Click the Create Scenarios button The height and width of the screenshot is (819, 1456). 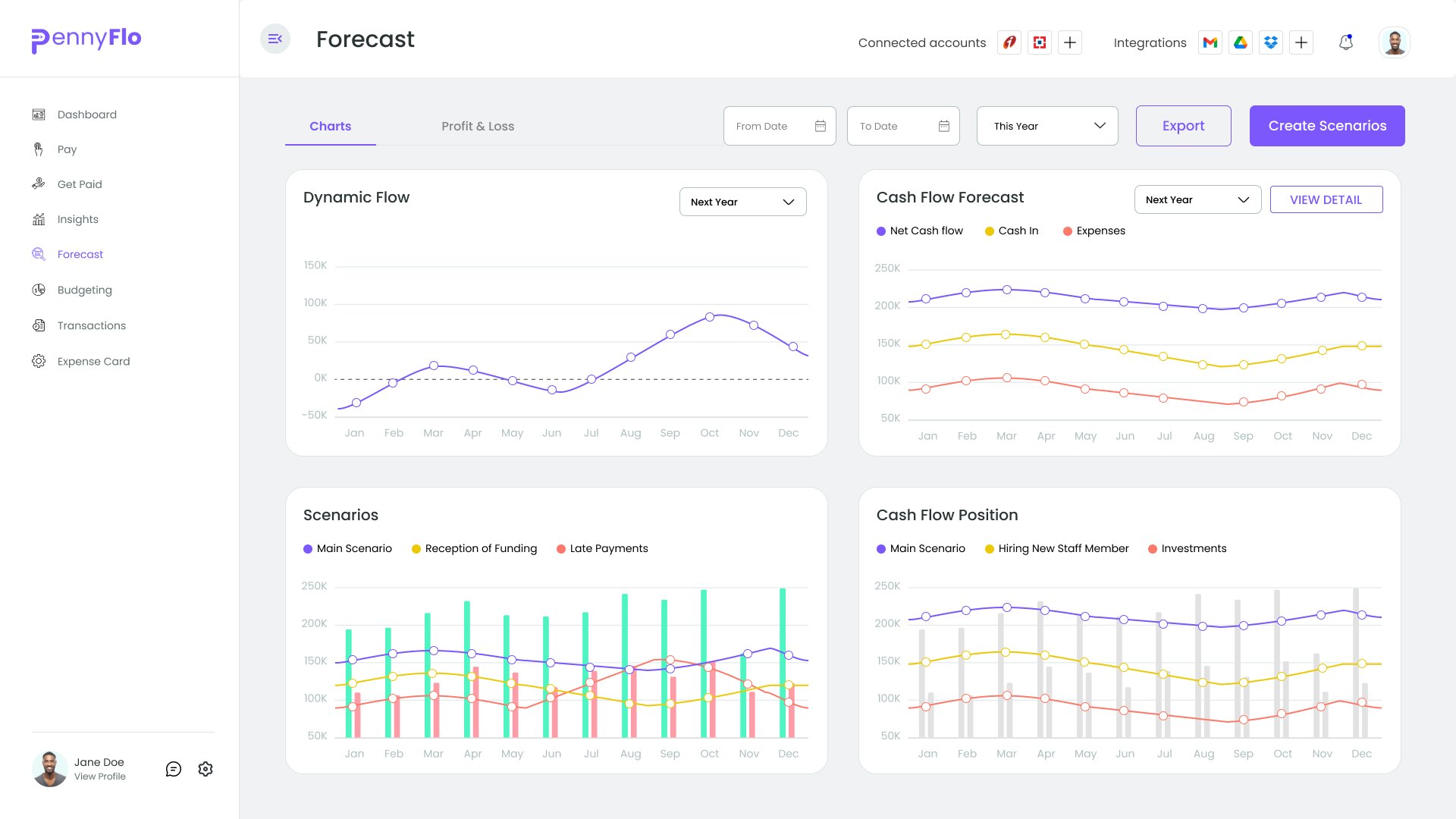(x=1327, y=126)
